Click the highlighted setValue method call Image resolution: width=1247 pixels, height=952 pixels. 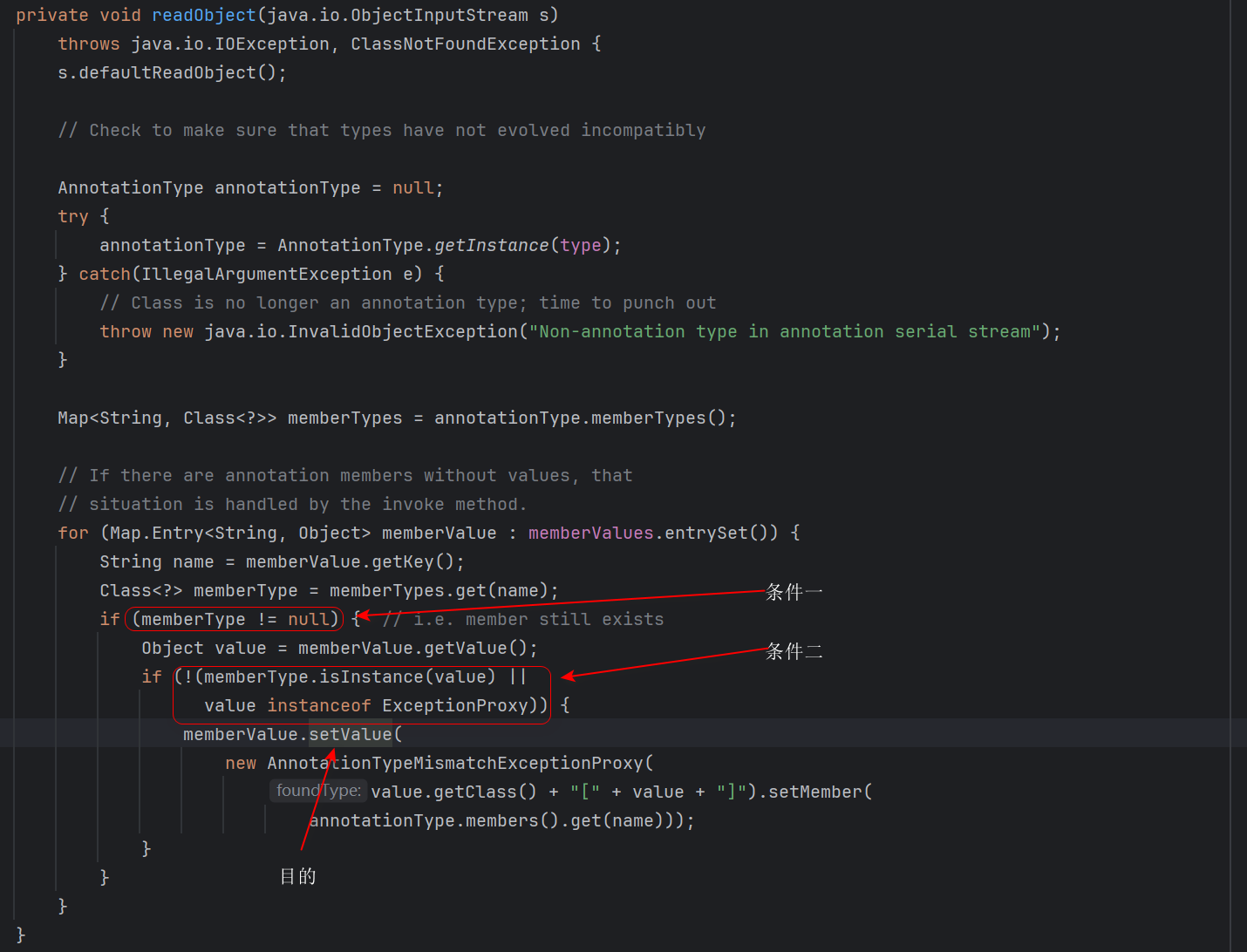tap(351, 734)
